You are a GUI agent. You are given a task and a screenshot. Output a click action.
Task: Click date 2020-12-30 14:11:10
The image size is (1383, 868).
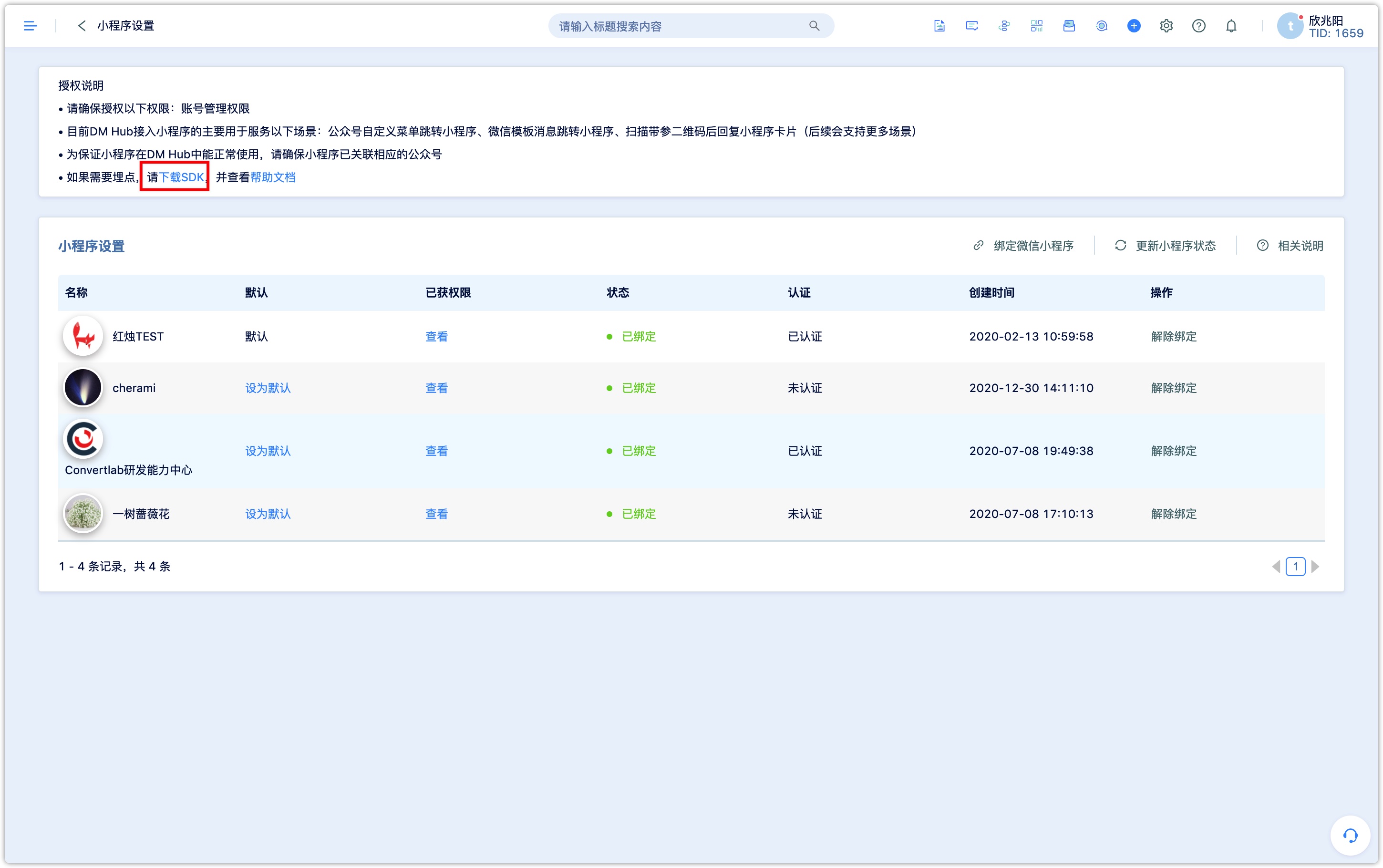pyautogui.click(x=1031, y=388)
